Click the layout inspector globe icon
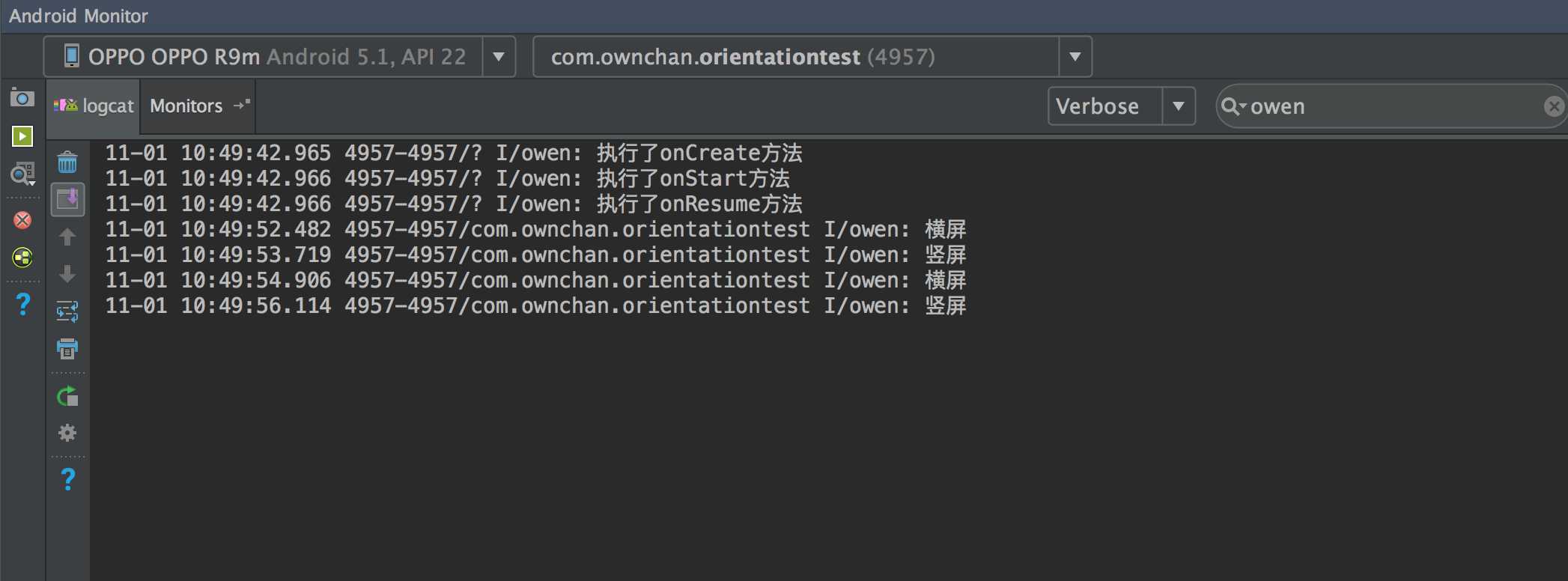The image size is (1568, 581). pos(22,258)
